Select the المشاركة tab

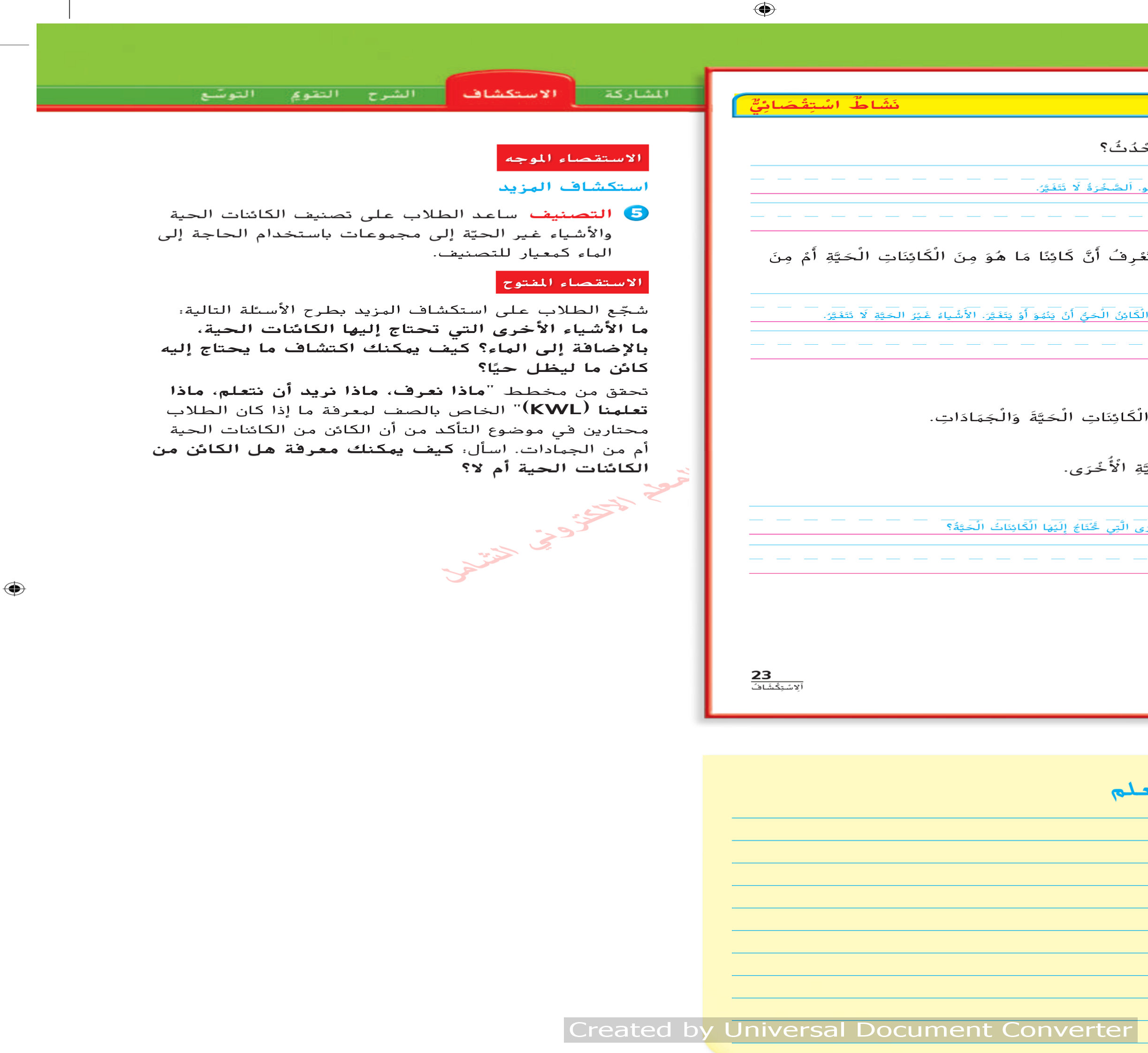[637, 93]
